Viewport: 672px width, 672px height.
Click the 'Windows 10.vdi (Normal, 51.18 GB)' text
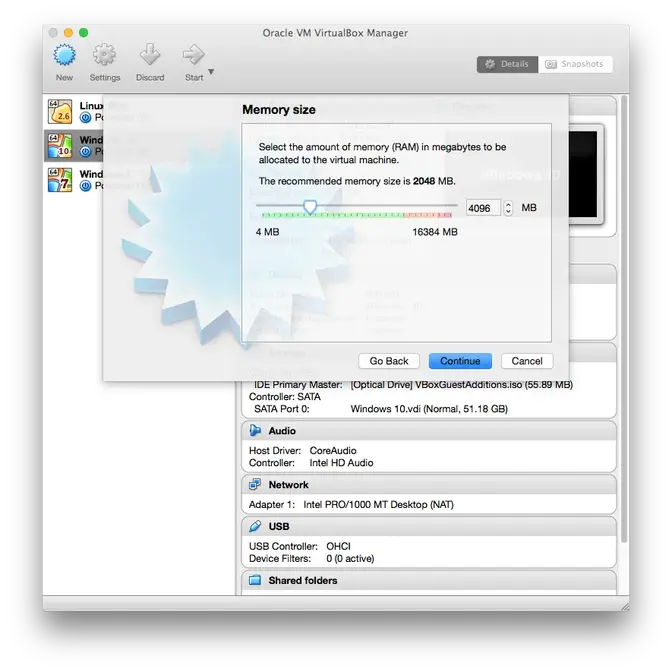pyautogui.click(x=429, y=409)
